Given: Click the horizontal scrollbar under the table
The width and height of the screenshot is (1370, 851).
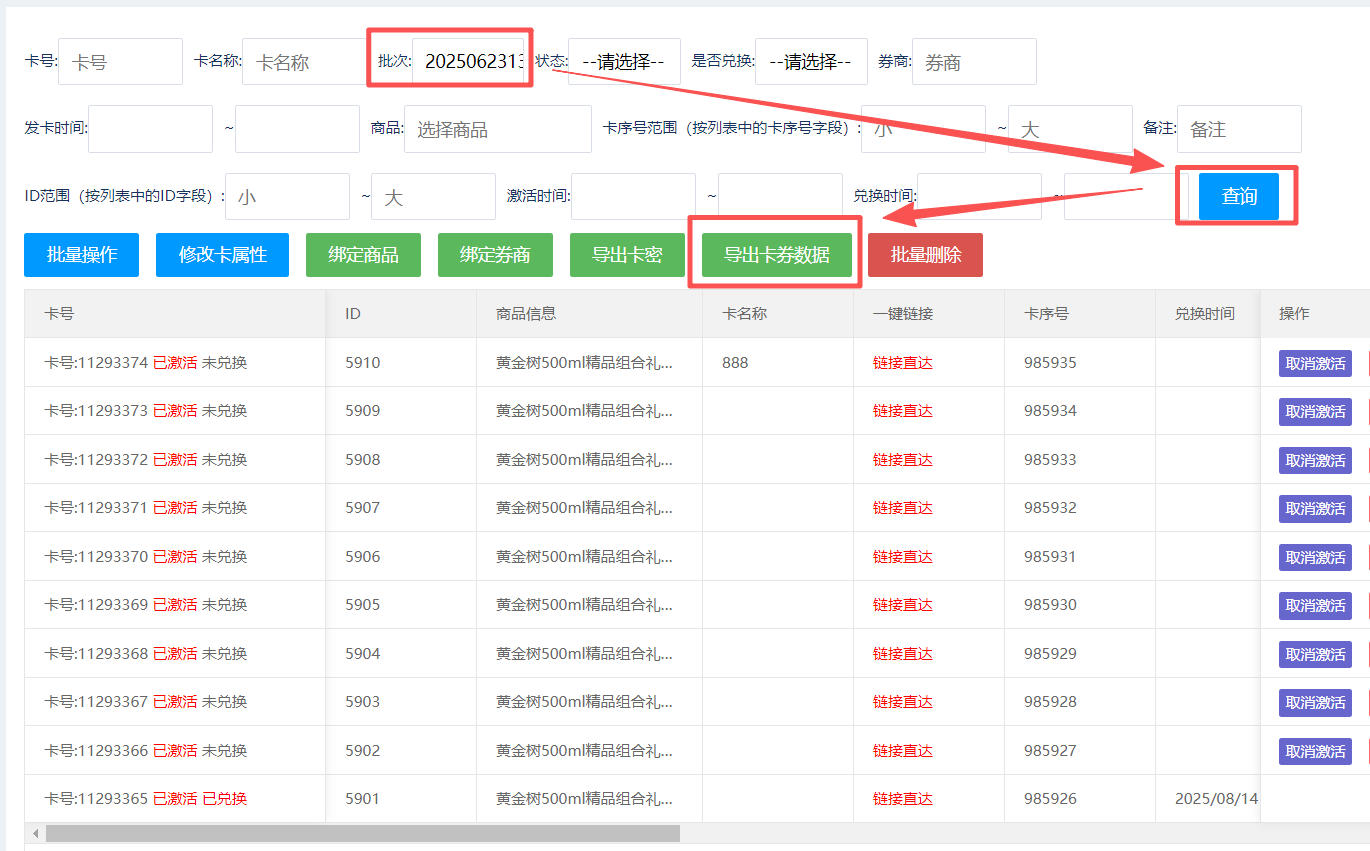Looking at the screenshot, I should click(362, 833).
